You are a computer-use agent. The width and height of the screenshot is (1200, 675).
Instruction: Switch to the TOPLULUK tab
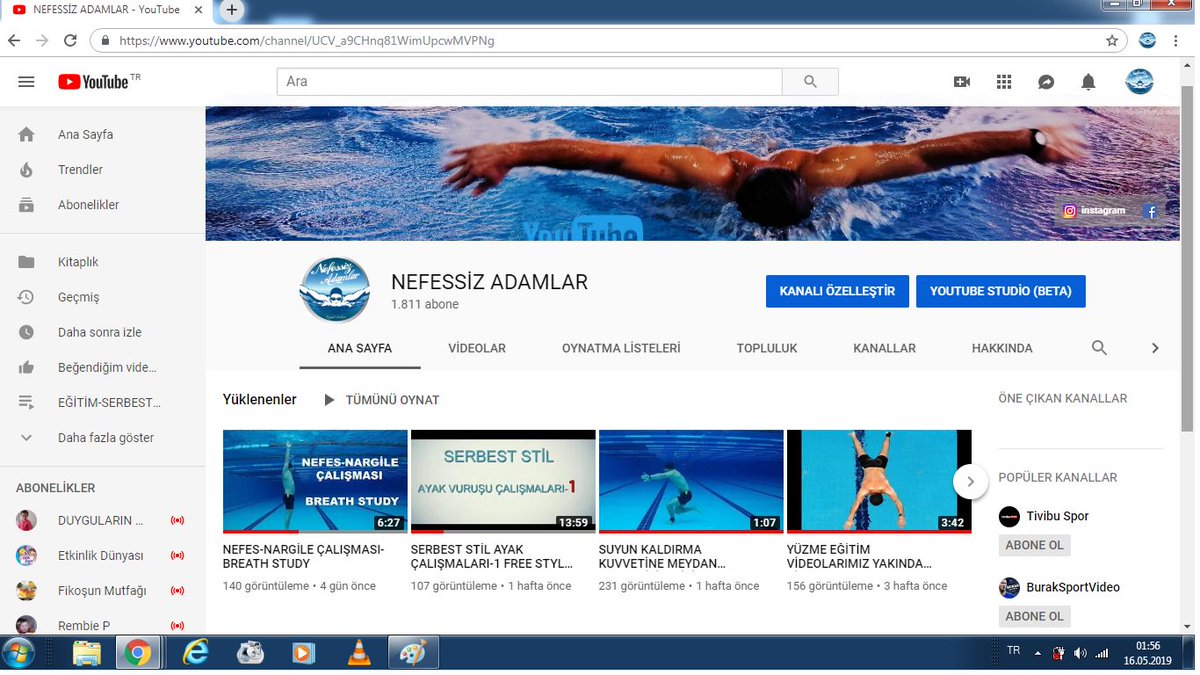pyautogui.click(x=767, y=348)
